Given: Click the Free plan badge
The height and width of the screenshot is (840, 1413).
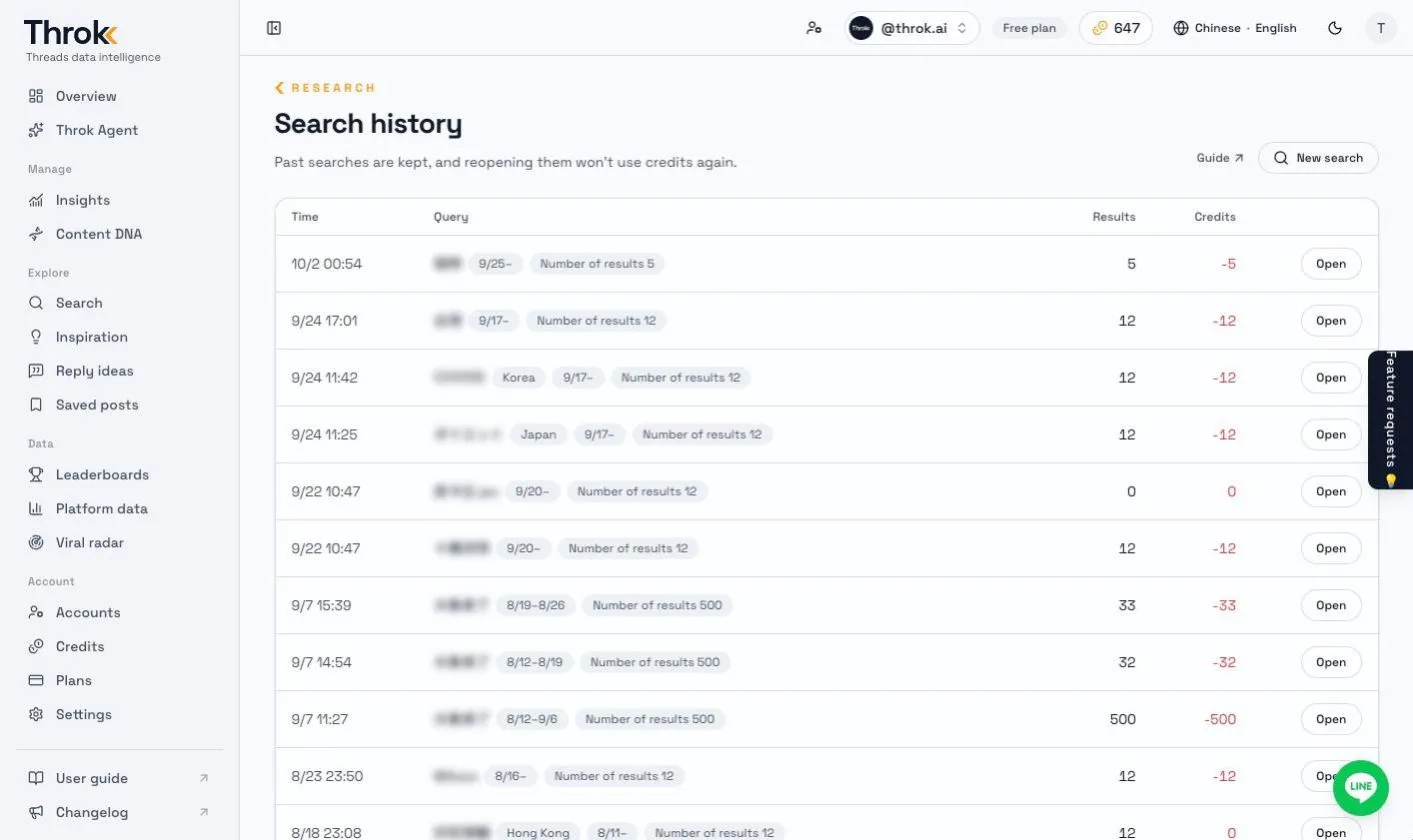Looking at the screenshot, I should click(1029, 28).
